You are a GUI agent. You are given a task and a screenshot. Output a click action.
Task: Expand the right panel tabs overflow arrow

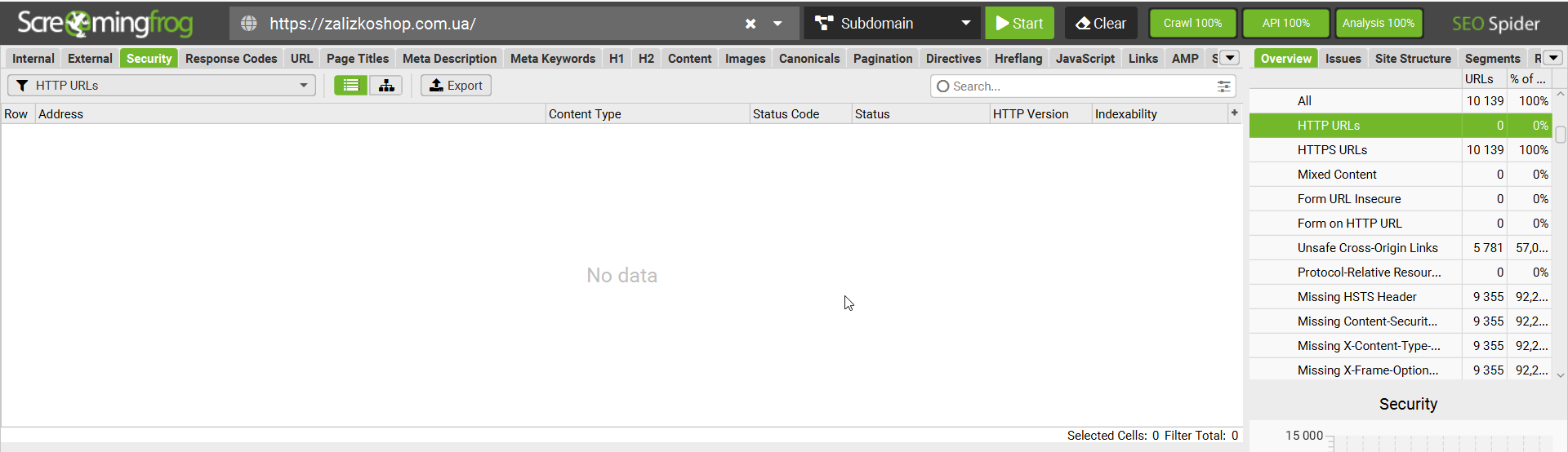click(x=1553, y=58)
